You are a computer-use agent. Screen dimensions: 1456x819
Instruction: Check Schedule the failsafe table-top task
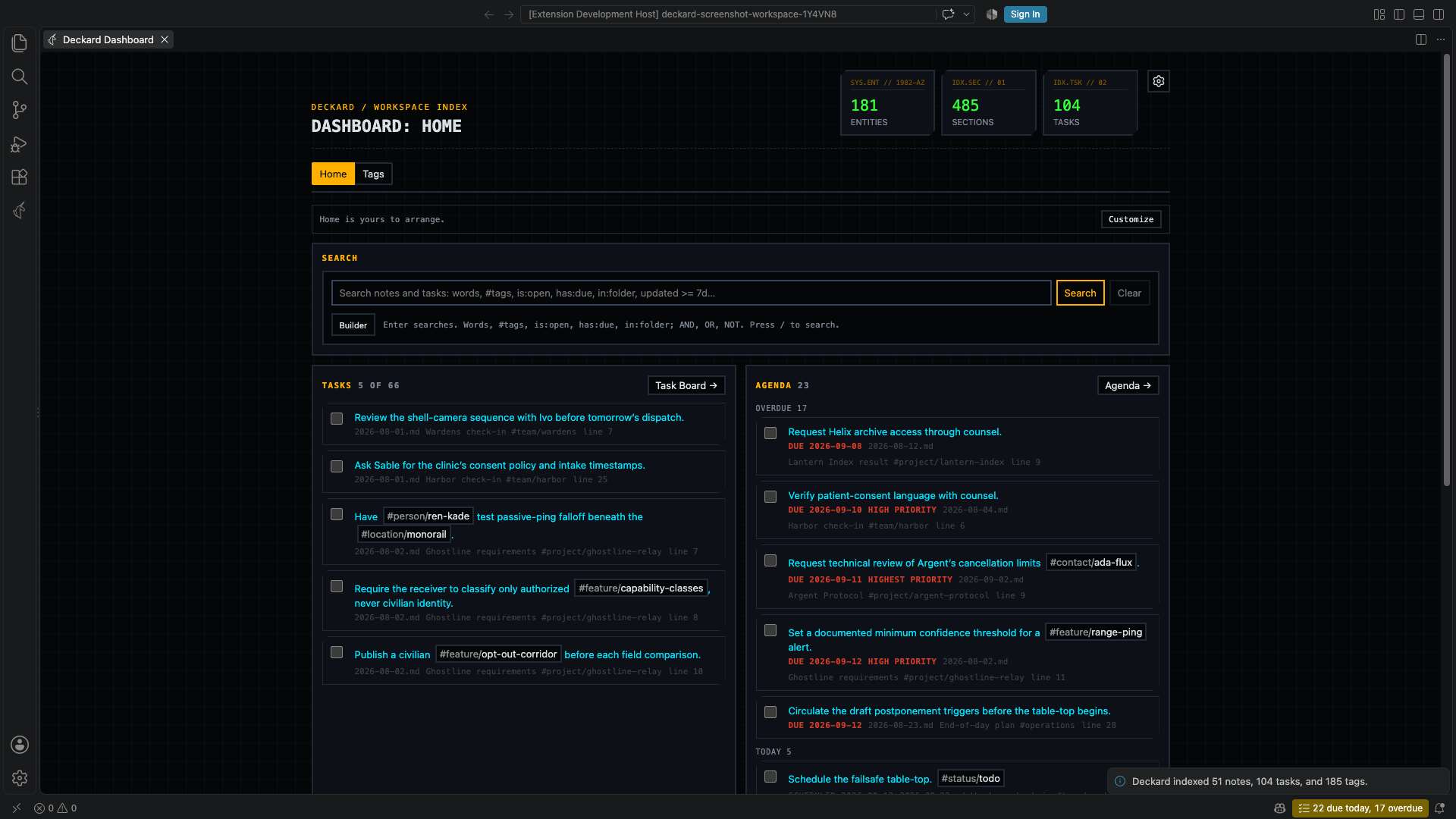[770, 777]
